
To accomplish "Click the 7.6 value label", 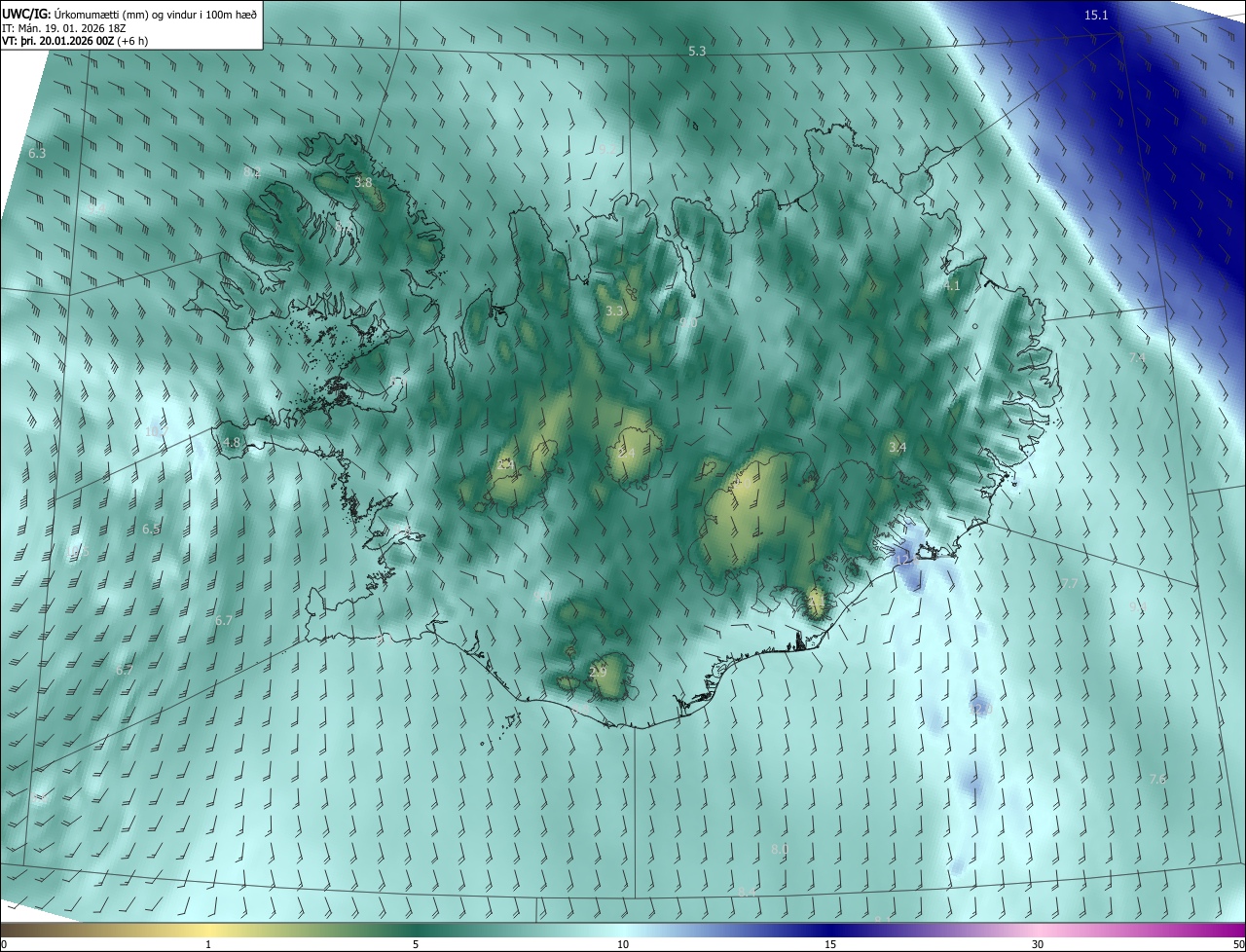I will [x=1157, y=780].
